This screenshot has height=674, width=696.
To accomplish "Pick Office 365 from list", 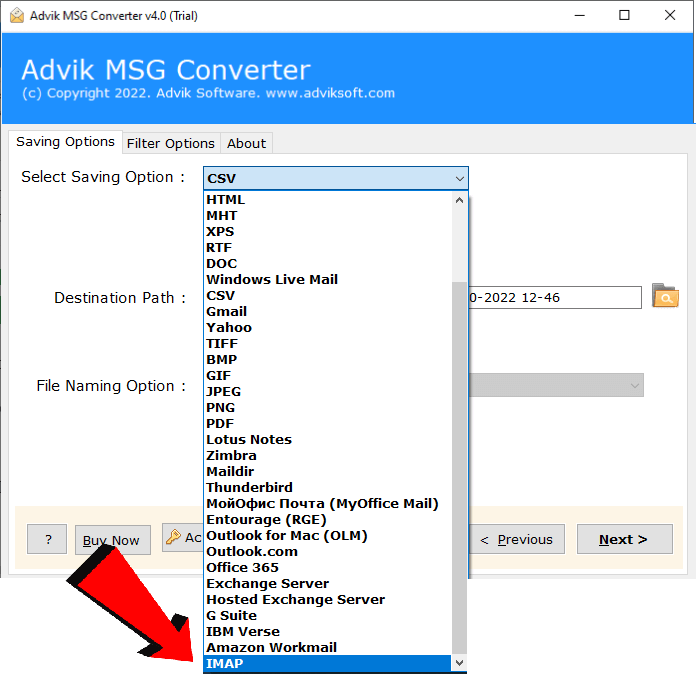I will pyautogui.click(x=328, y=567).
